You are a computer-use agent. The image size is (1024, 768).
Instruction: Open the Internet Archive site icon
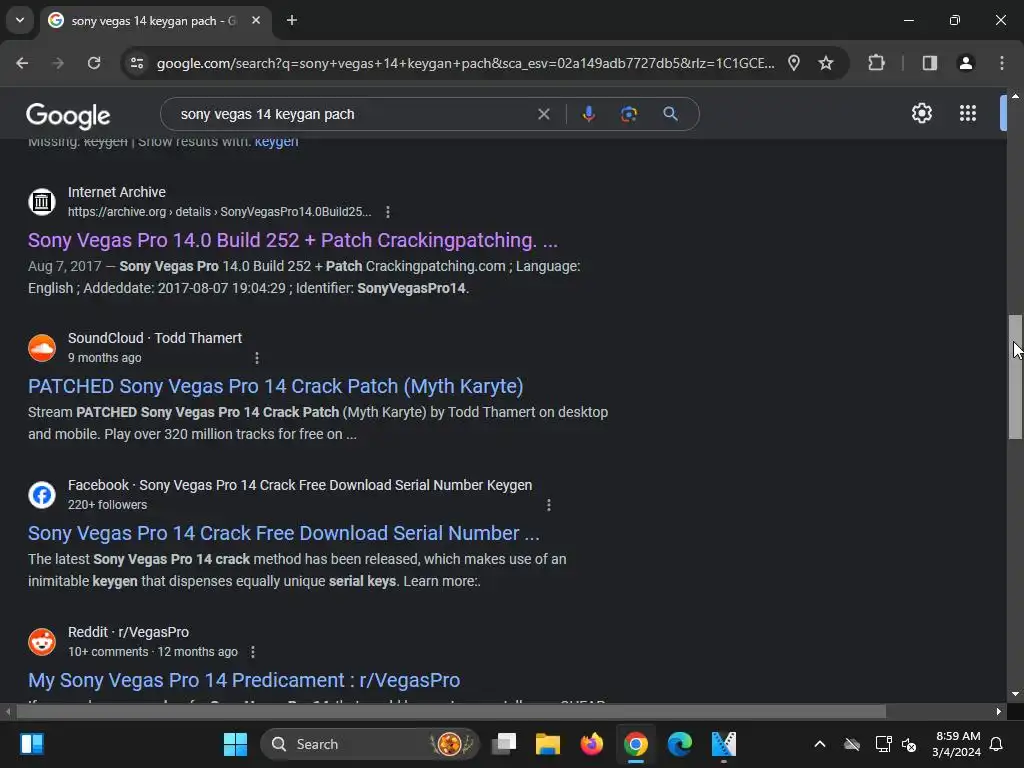pyautogui.click(x=42, y=201)
